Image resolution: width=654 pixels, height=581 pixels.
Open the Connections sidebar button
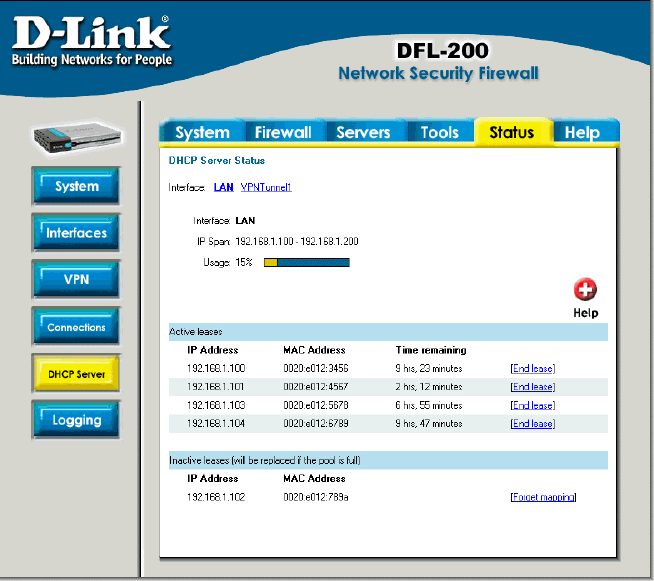pos(76,327)
